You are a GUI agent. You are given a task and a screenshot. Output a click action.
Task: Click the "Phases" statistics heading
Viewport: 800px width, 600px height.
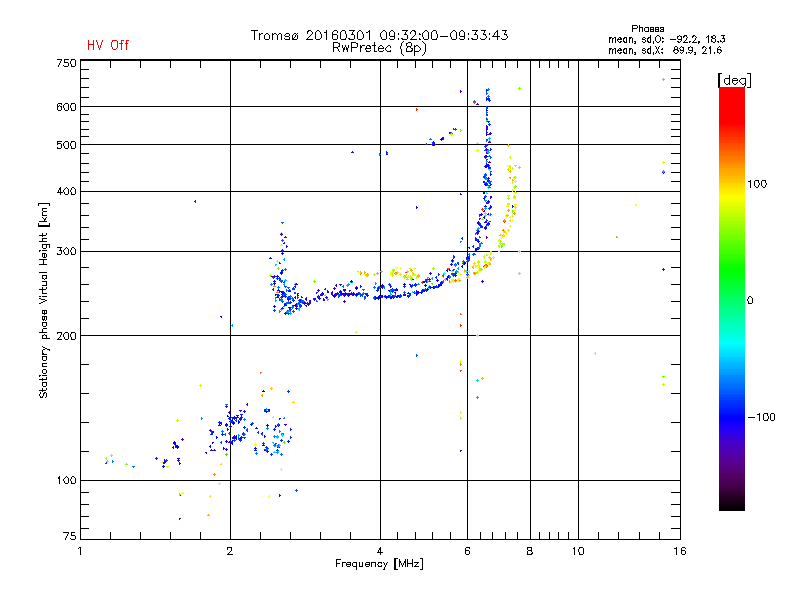tap(647, 29)
